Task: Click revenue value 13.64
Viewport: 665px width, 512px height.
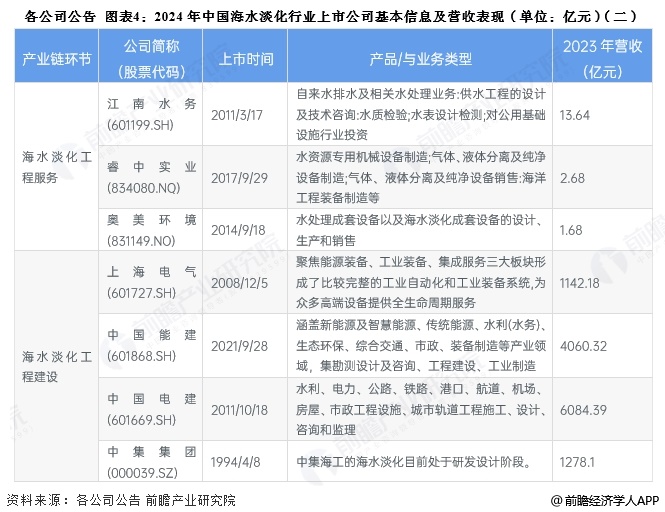Action: pos(574,115)
